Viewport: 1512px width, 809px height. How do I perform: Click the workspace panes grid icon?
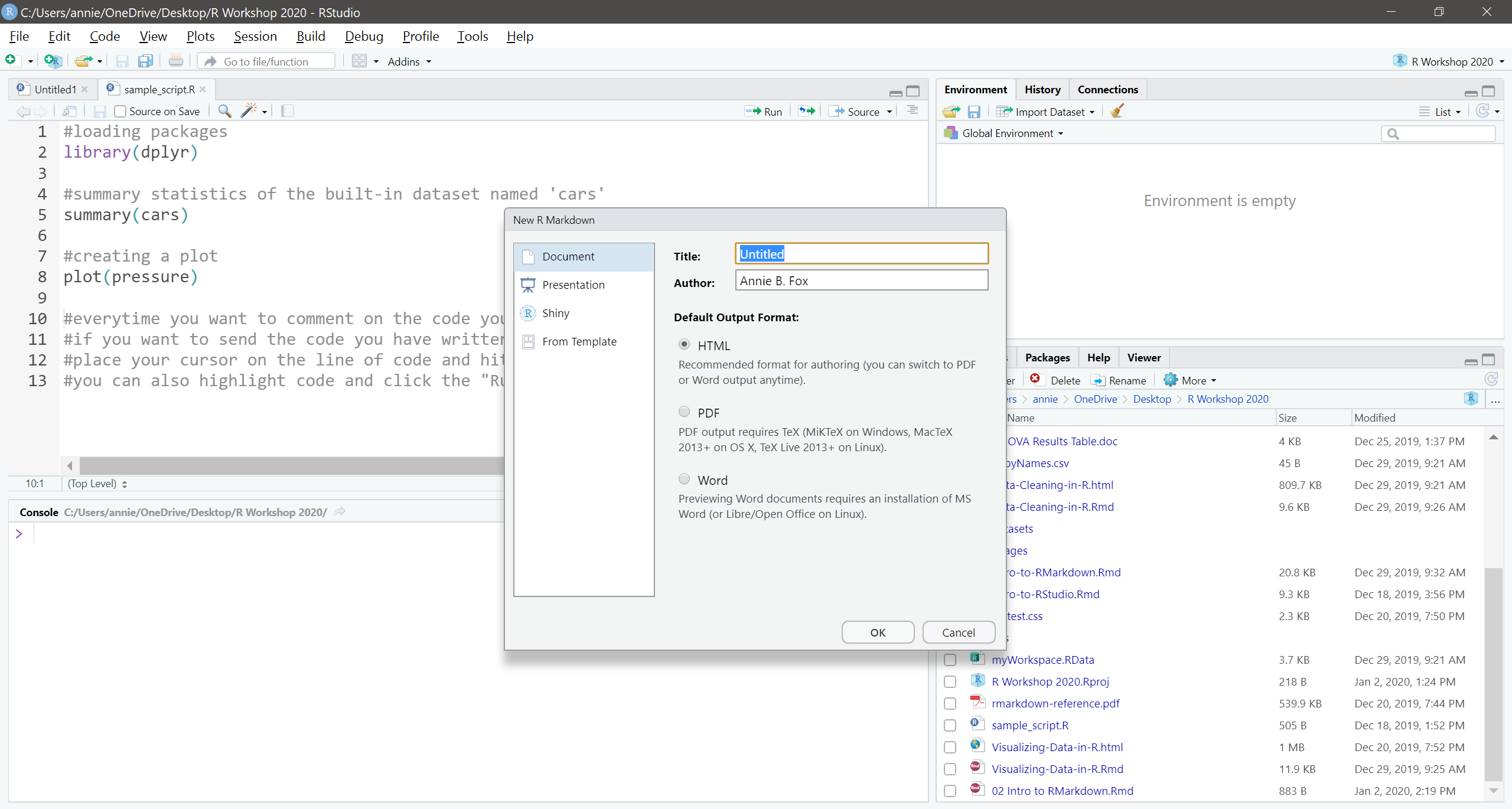tap(359, 61)
